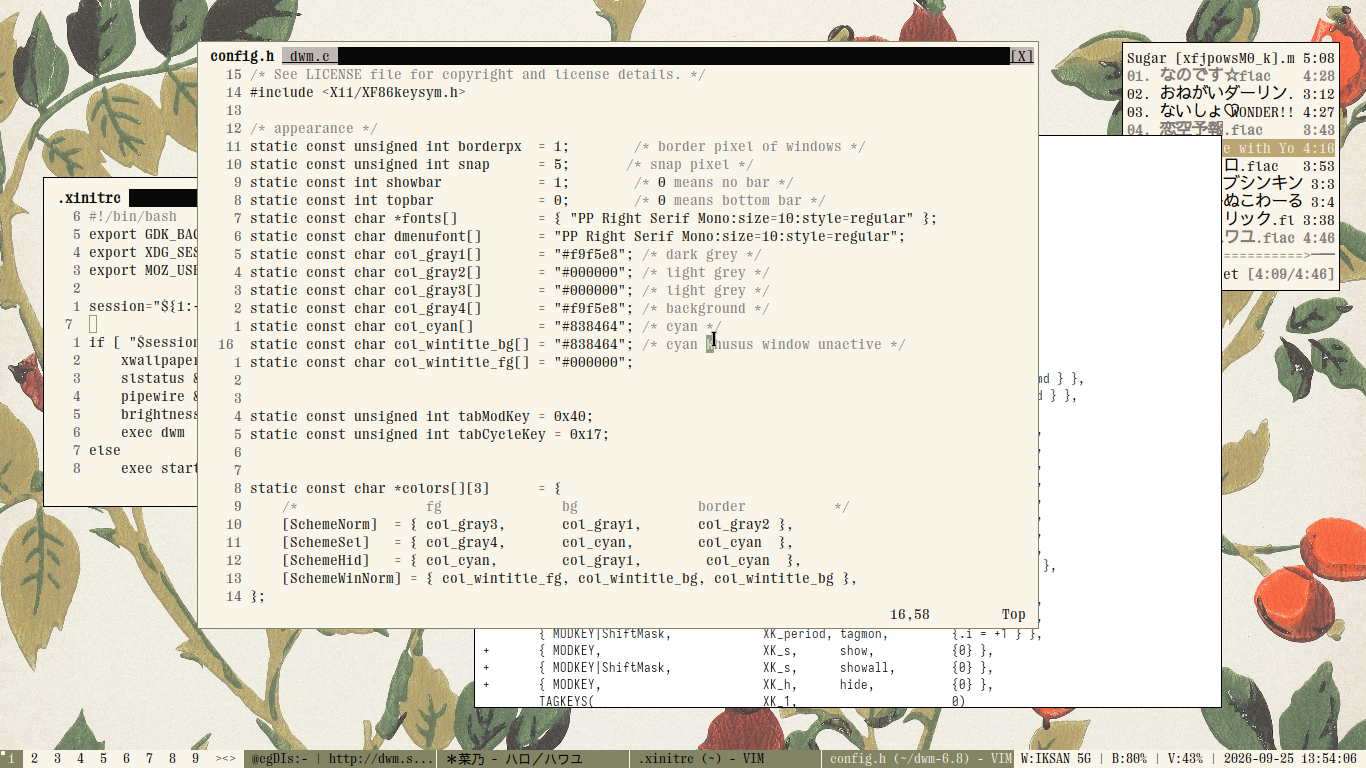
Task: Focus the http://dwm.s... browser window in taskbar
Action: pyautogui.click(x=341, y=759)
